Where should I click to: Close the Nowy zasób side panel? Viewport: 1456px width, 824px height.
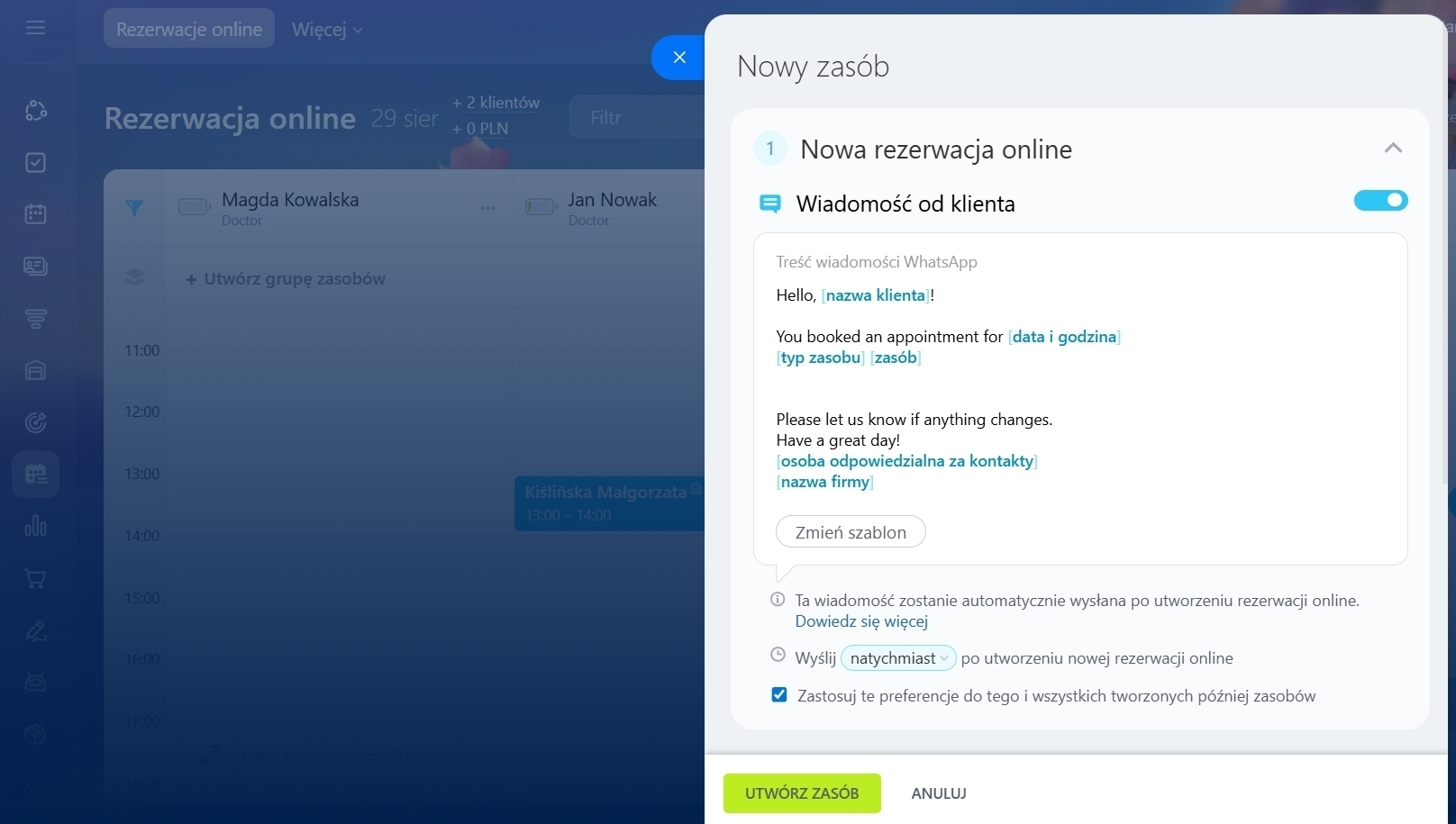(x=679, y=57)
